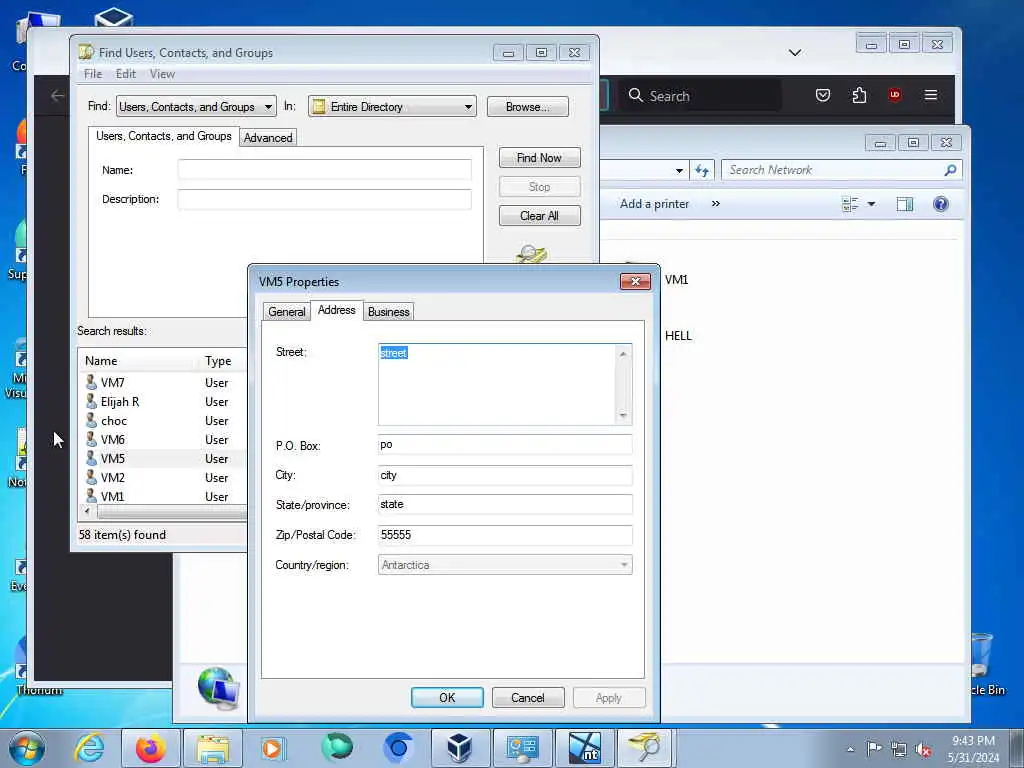Open the Network window help icon
This screenshot has height=768, width=1024.
(940, 204)
